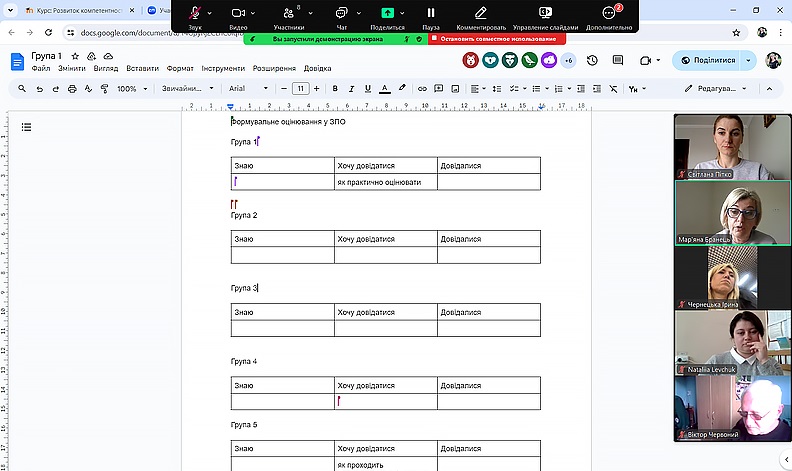792x471 pixels.
Task: Open the Формат menu
Action: tap(181, 69)
